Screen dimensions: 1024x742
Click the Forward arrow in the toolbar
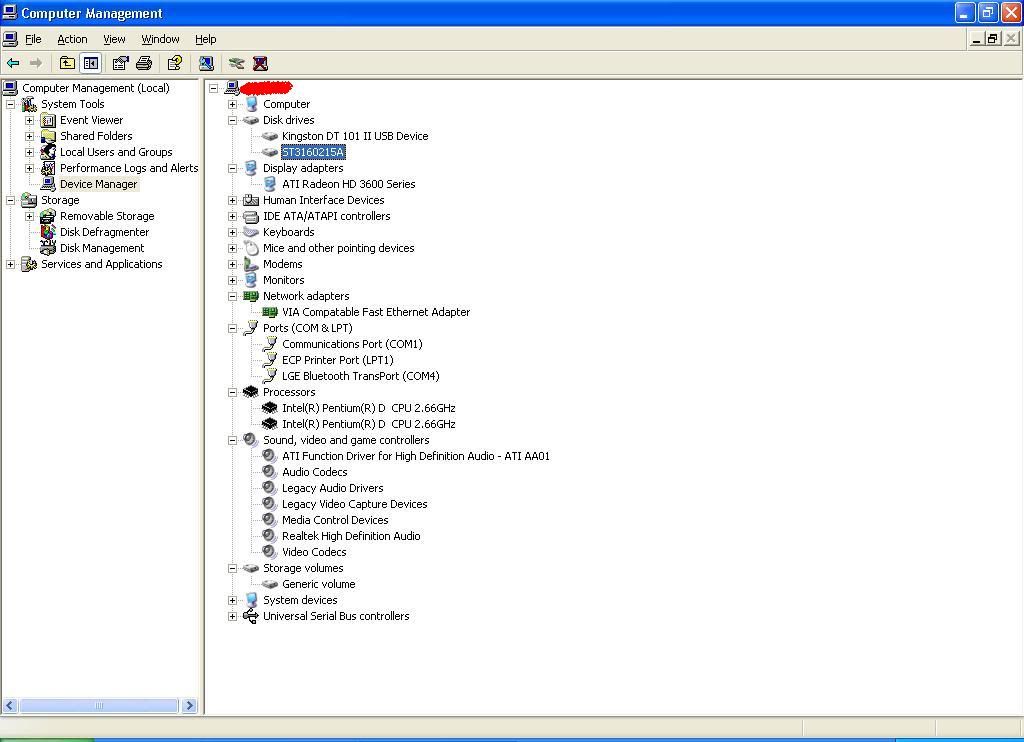pyautogui.click(x=36, y=63)
